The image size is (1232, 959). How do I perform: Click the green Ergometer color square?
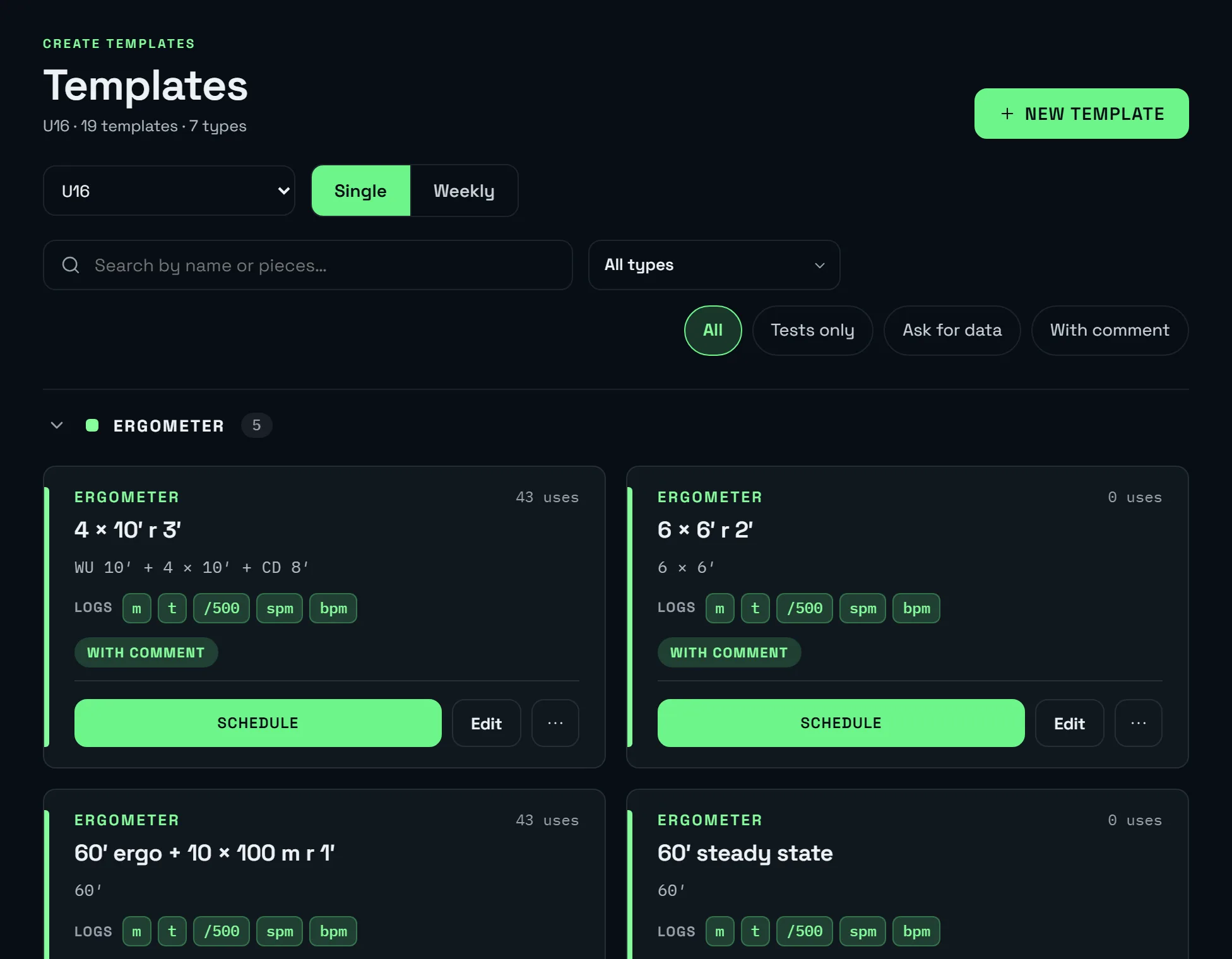92,425
